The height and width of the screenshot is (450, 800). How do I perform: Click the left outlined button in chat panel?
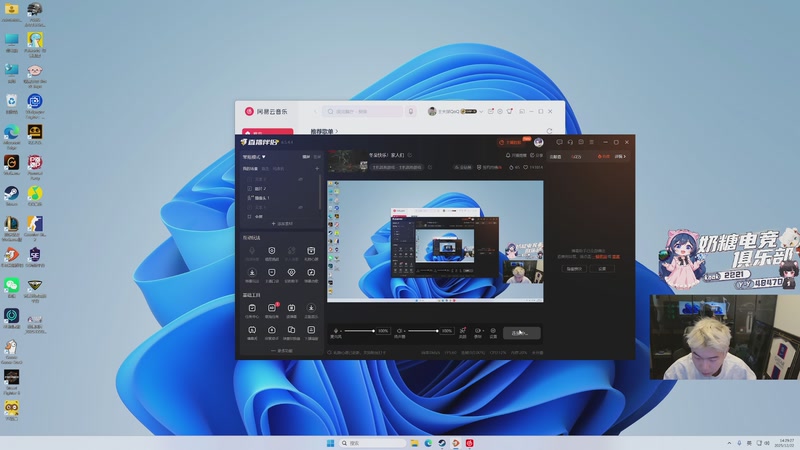coord(574,268)
